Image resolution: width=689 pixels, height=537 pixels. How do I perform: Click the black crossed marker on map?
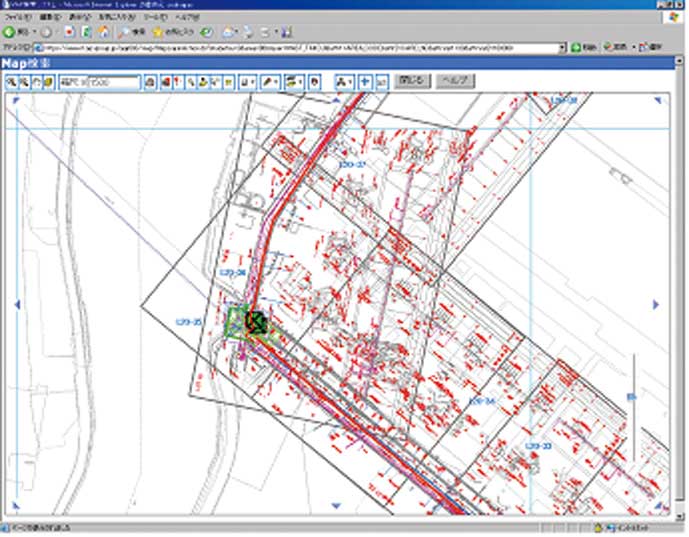click(256, 321)
